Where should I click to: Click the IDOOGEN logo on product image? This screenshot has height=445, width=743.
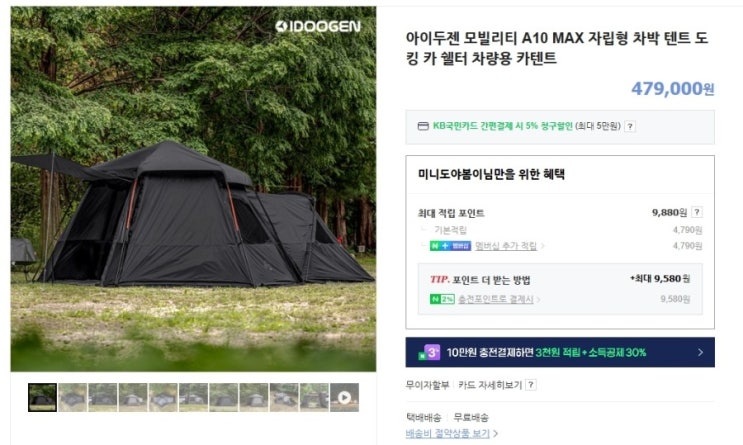[x=318, y=27]
